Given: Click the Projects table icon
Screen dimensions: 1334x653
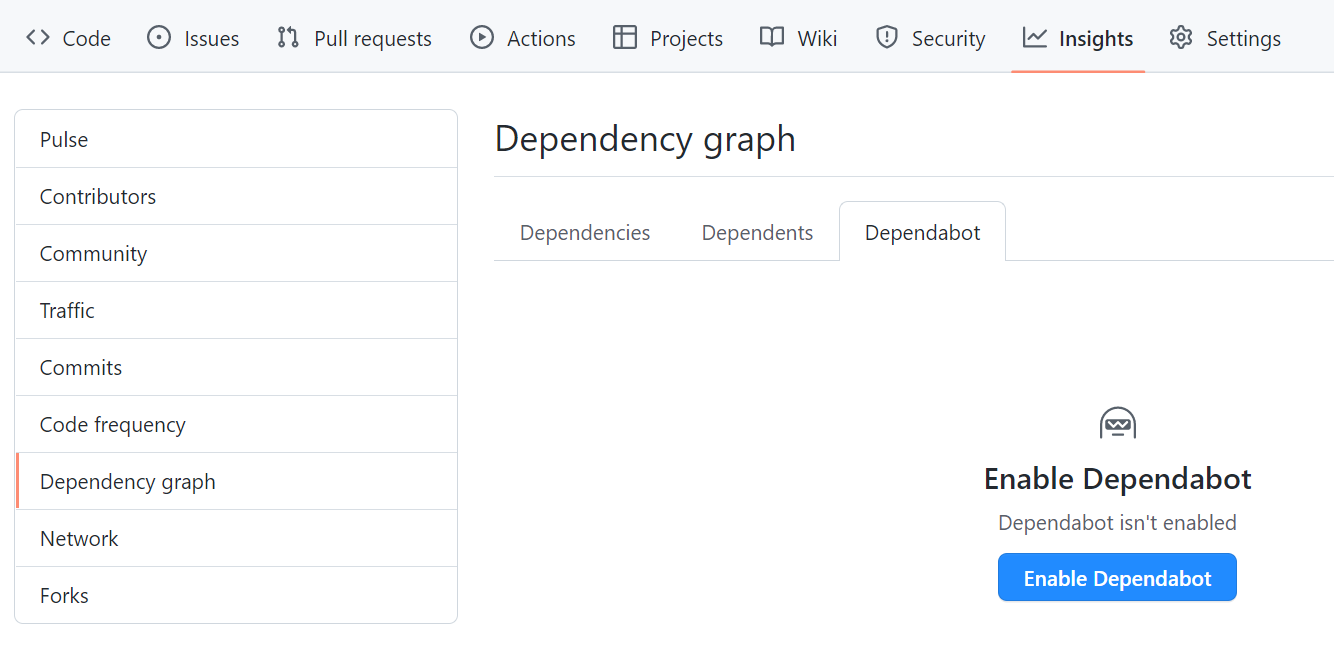Looking at the screenshot, I should click(625, 38).
